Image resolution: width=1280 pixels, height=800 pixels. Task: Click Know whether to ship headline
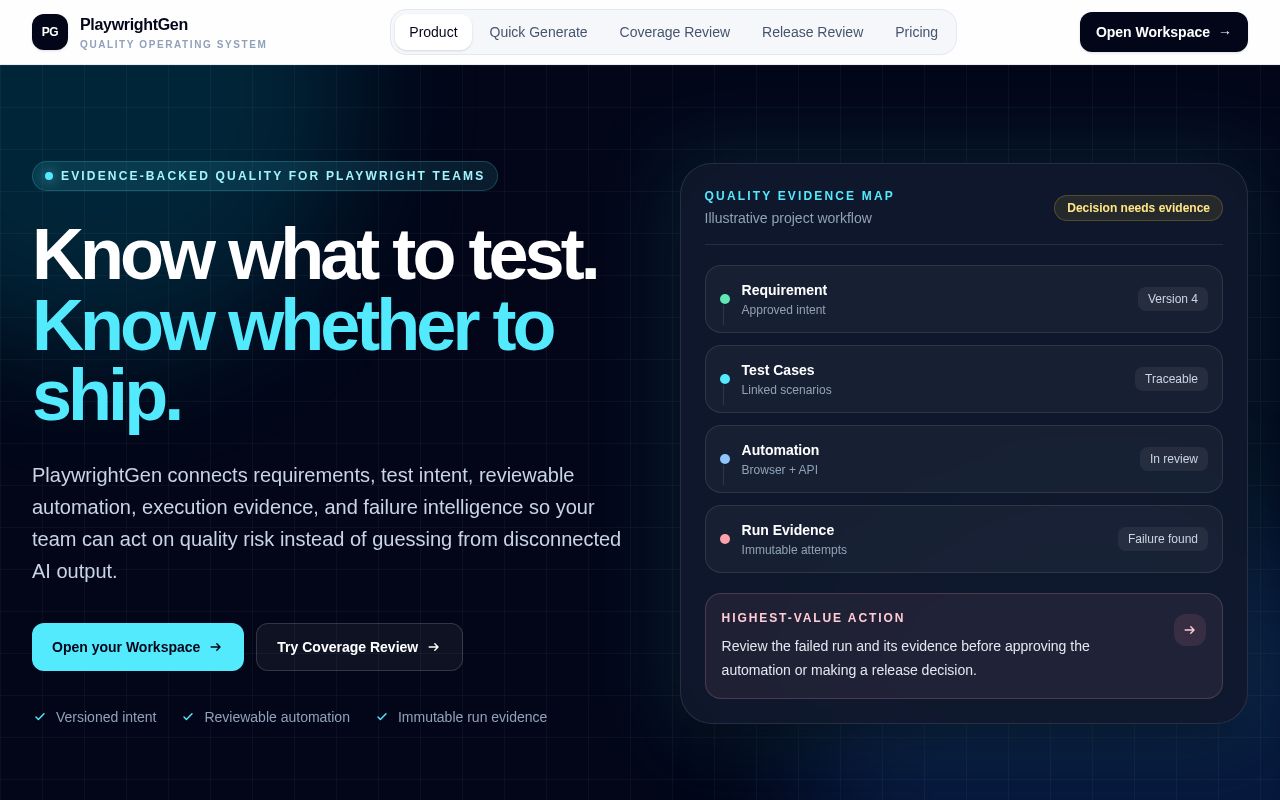tap(292, 360)
